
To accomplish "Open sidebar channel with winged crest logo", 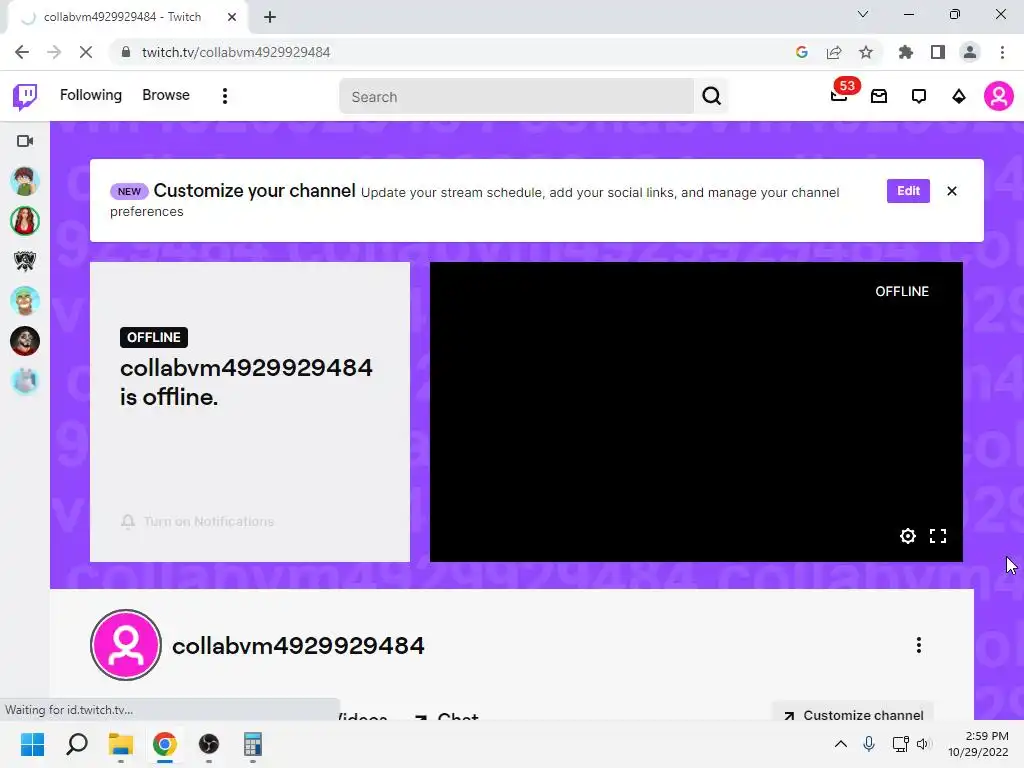I will click(25, 261).
